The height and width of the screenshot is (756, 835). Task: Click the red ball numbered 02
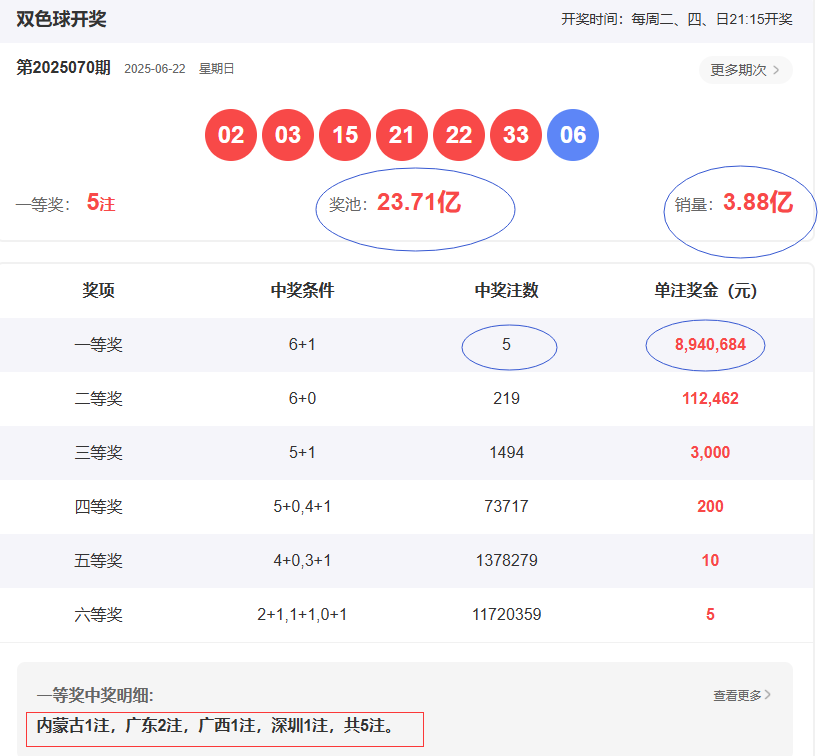click(x=231, y=135)
